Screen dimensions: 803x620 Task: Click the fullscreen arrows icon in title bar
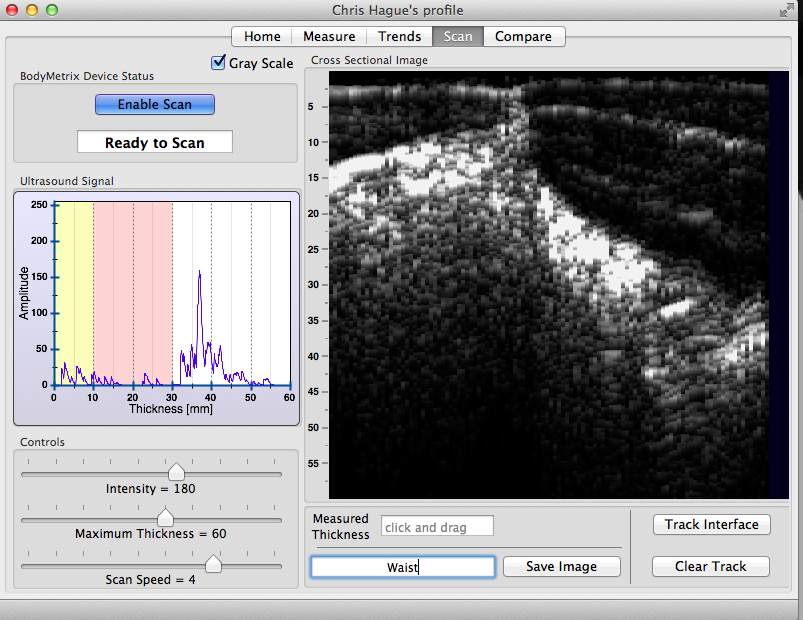tap(786, 10)
